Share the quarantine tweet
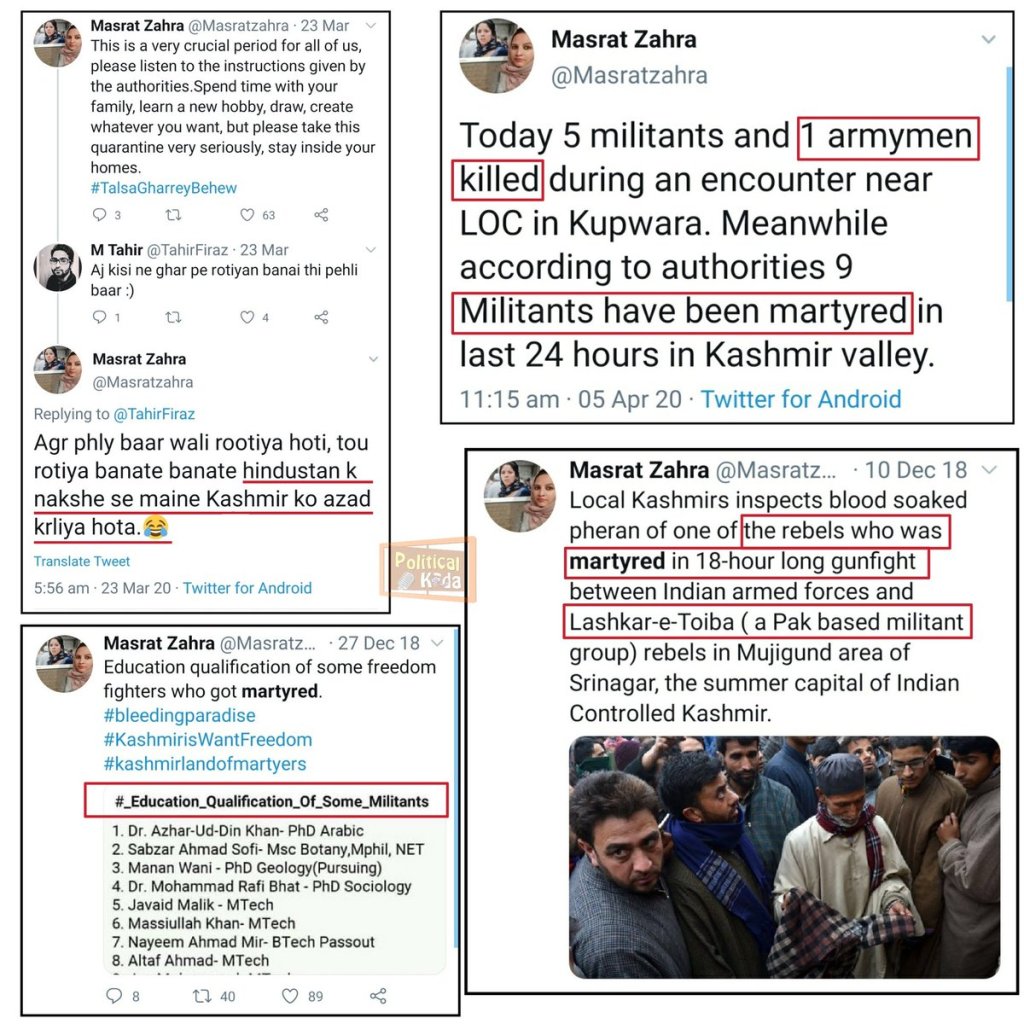This screenshot has width=1024, height=1024. (321, 215)
